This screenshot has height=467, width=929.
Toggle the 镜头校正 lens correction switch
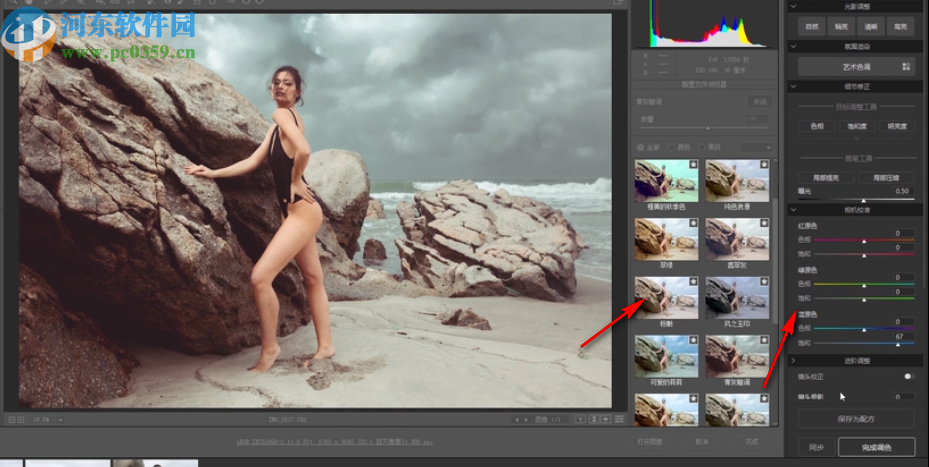[908, 376]
